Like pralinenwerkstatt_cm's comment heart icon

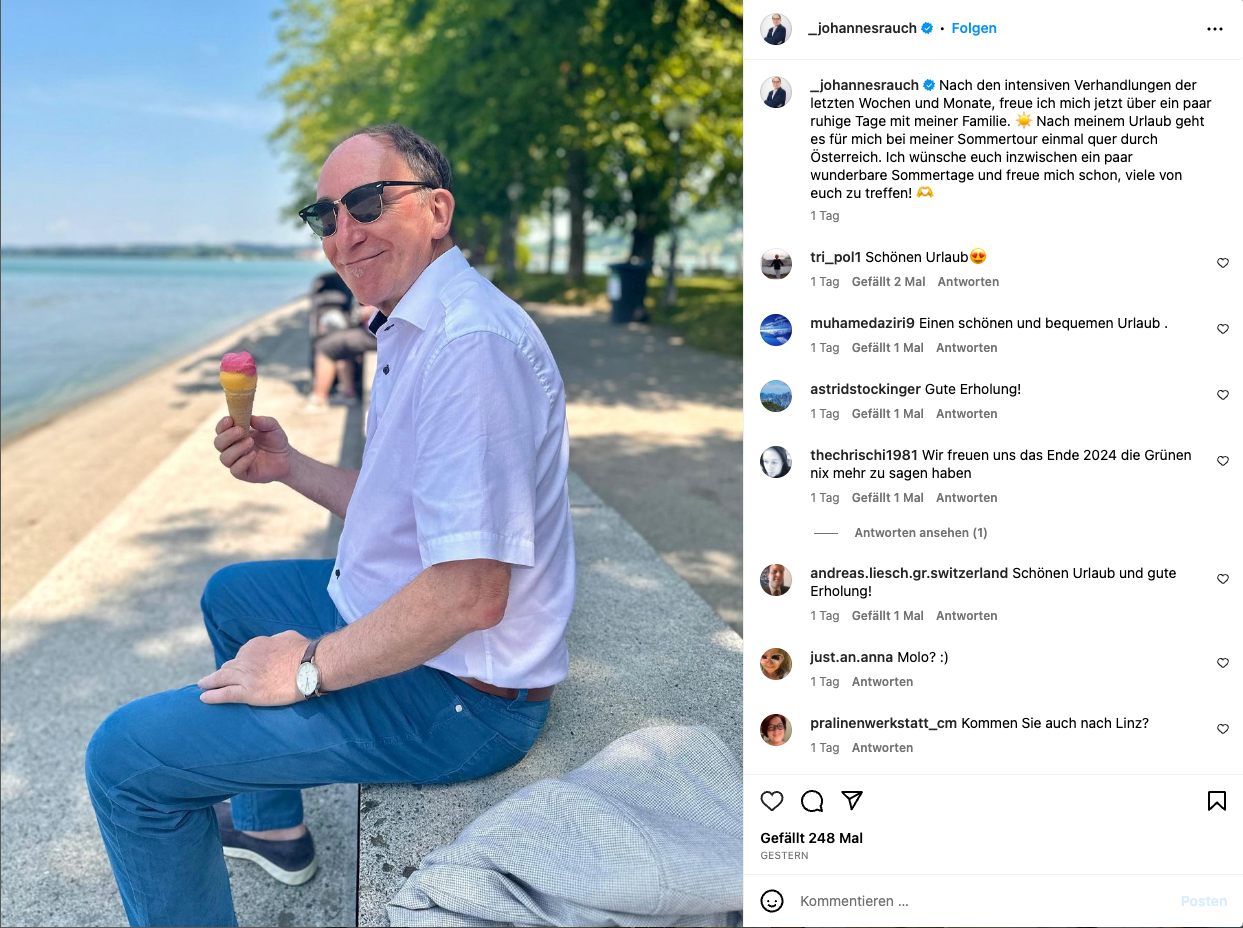click(1222, 729)
